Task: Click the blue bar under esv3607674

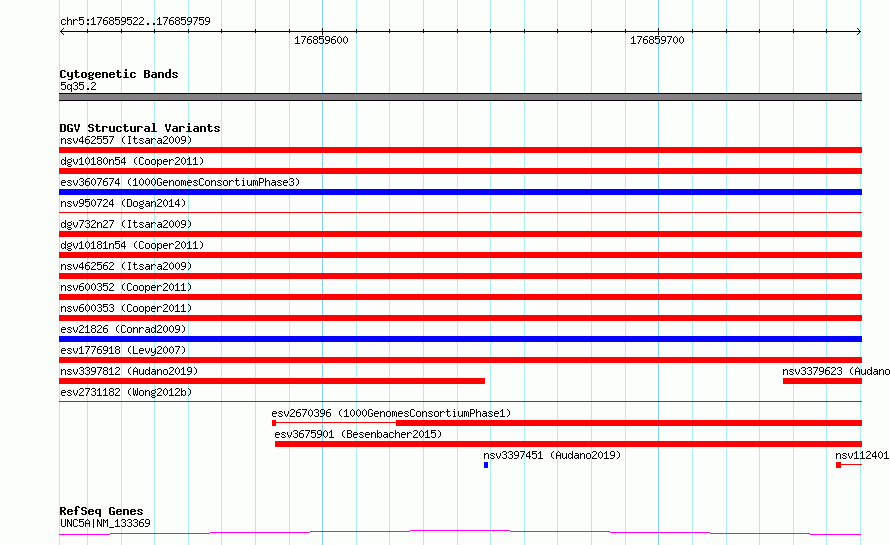Action: [460, 192]
